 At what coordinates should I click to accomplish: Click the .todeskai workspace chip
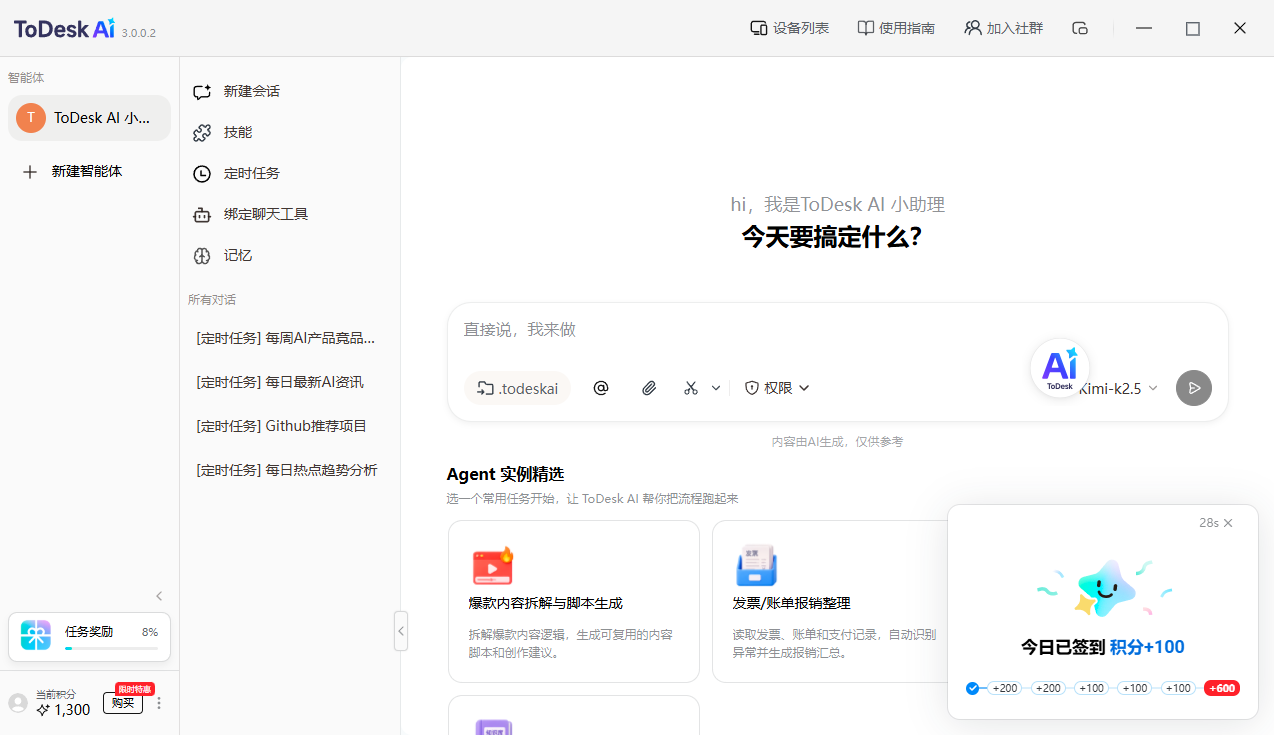pos(517,388)
